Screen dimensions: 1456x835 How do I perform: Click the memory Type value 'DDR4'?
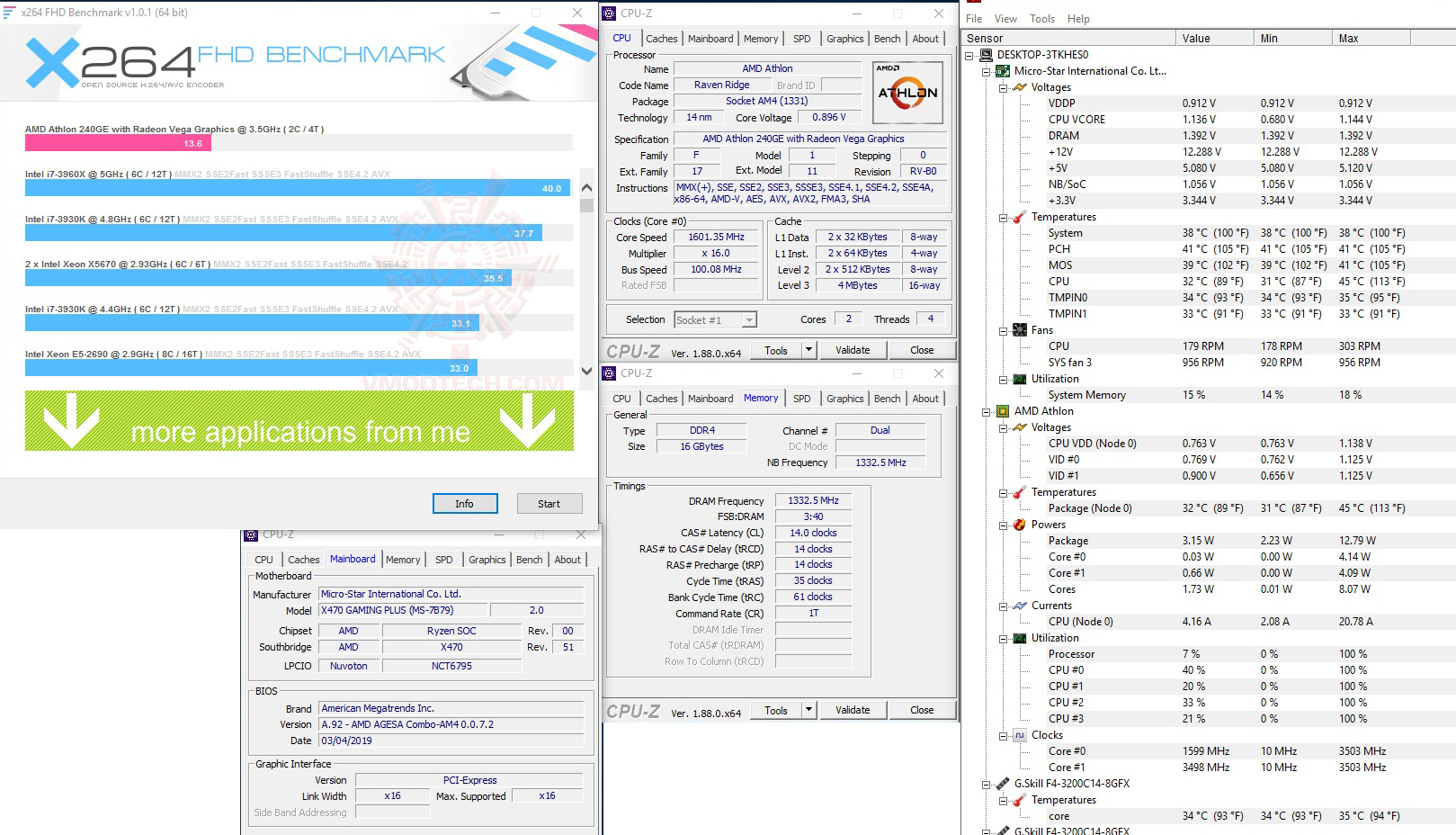pyautogui.click(x=701, y=430)
